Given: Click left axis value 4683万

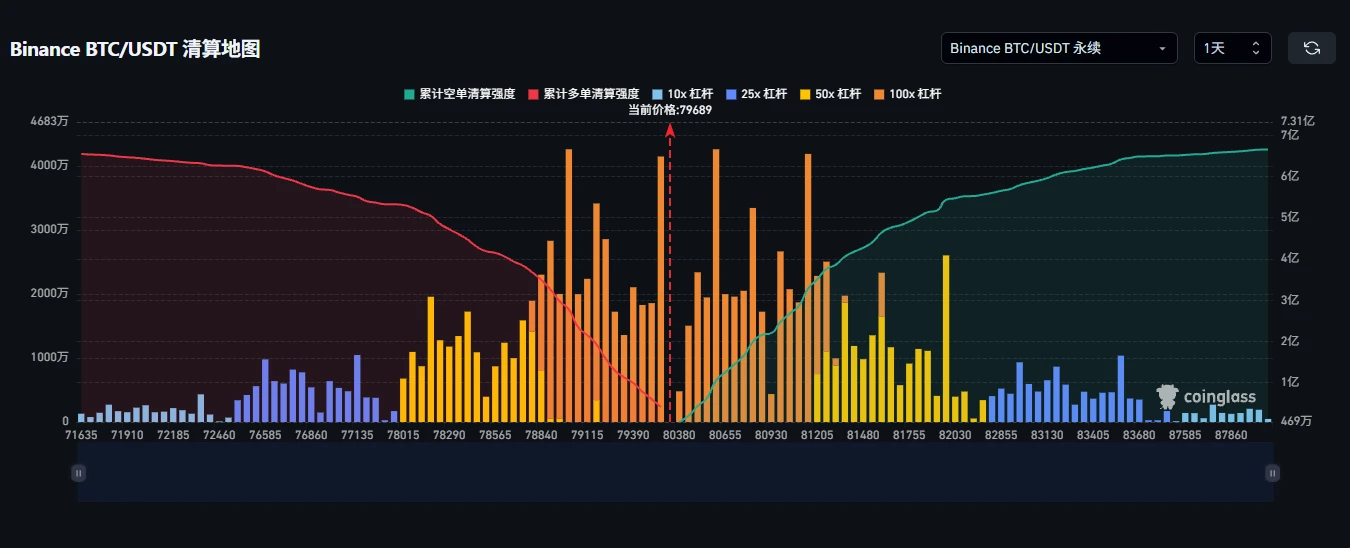Looking at the screenshot, I should 49,121.
